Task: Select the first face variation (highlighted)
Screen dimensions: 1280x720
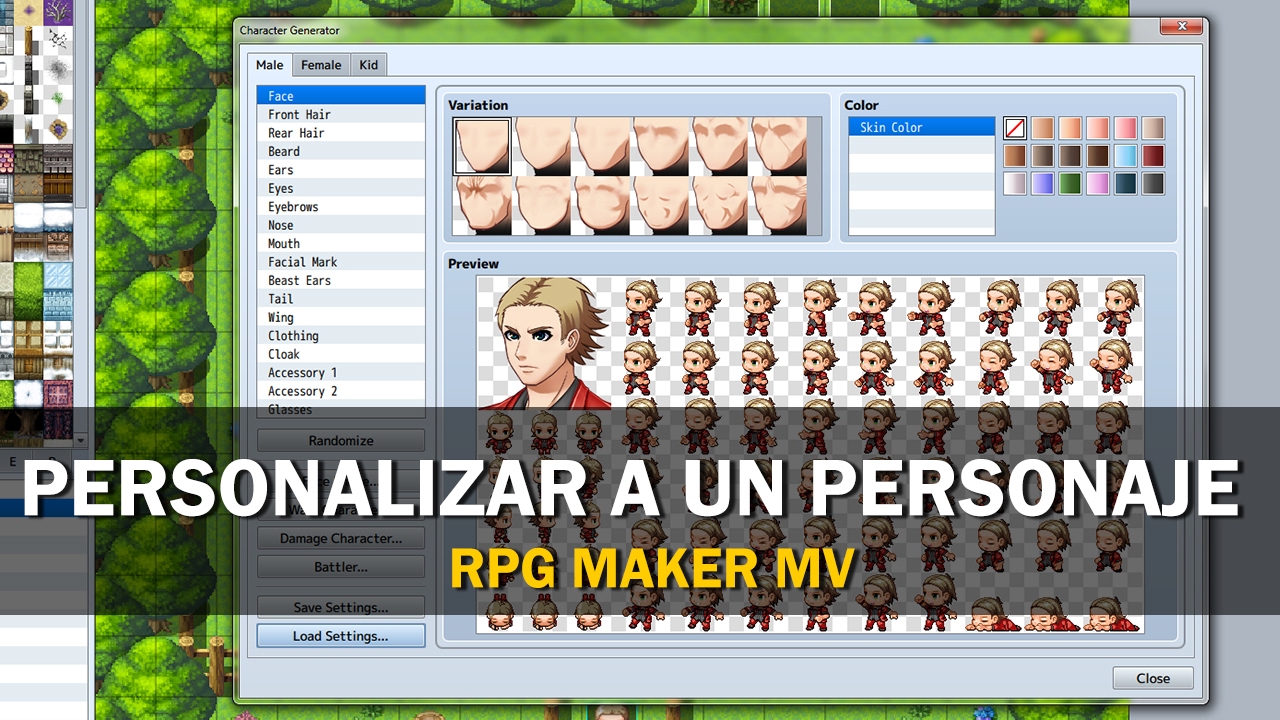Action: click(482, 146)
